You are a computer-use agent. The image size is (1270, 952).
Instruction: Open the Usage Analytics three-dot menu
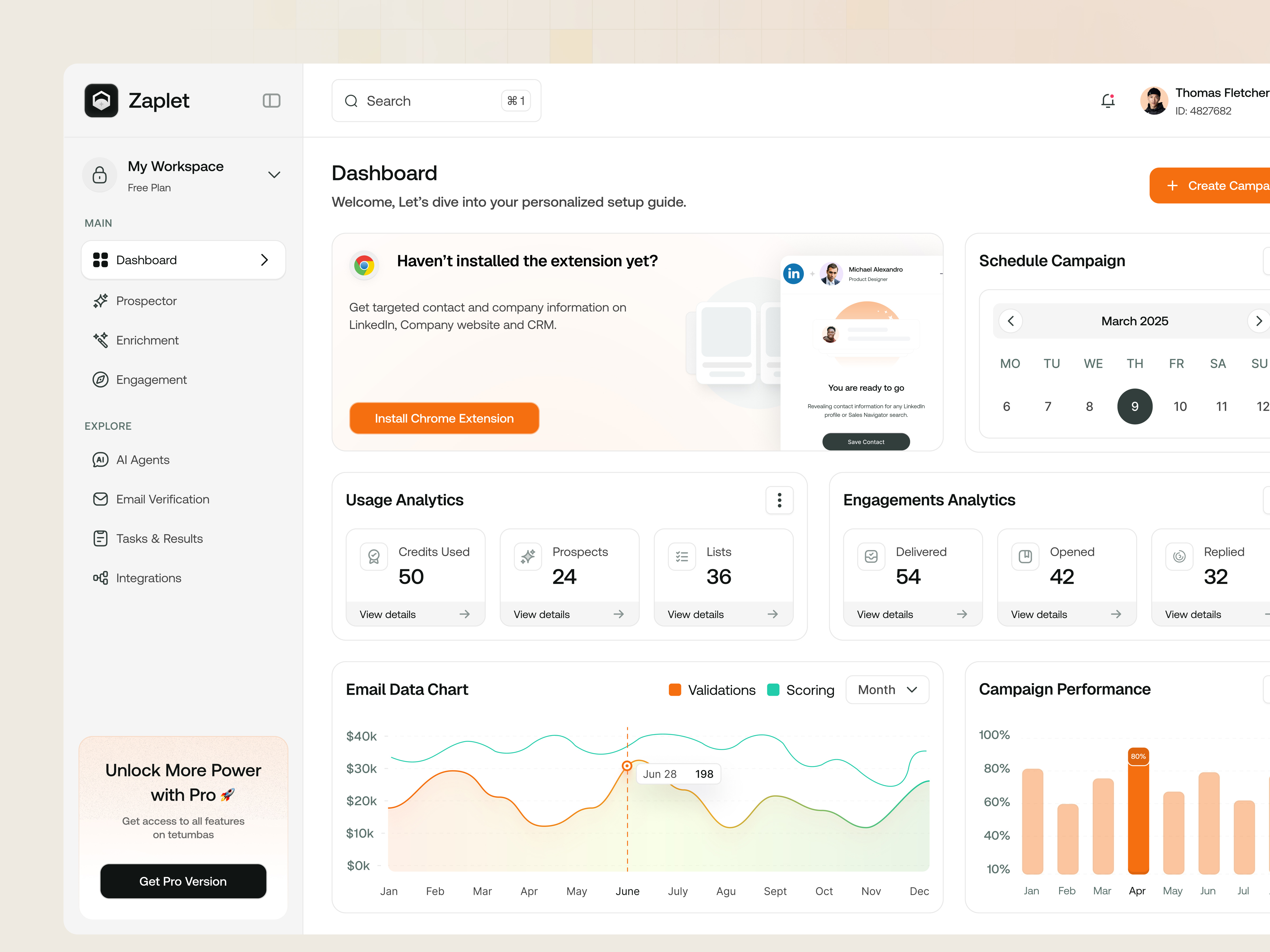pyautogui.click(x=779, y=500)
